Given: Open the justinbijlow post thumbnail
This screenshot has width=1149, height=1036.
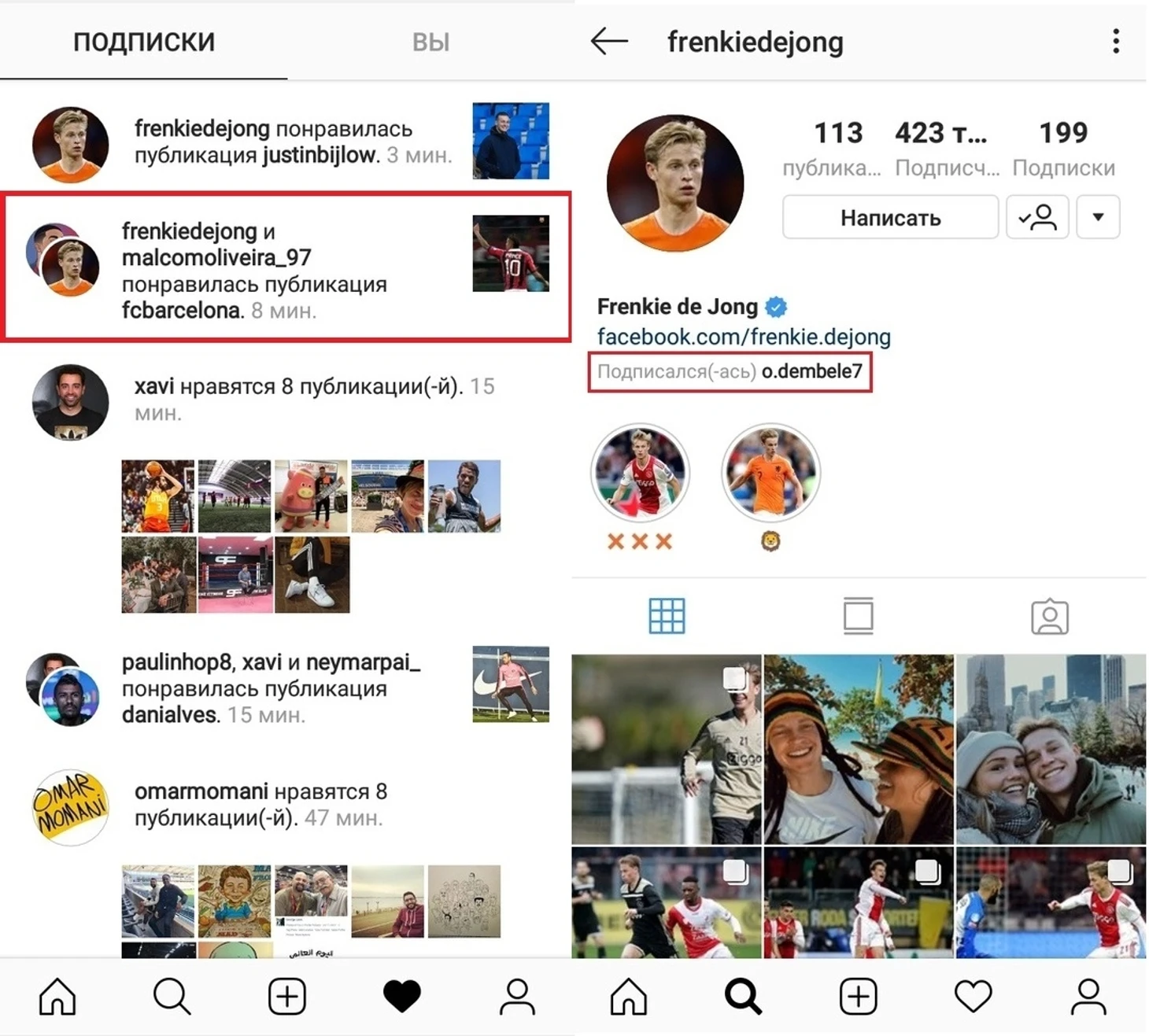Looking at the screenshot, I should (511, 141).
